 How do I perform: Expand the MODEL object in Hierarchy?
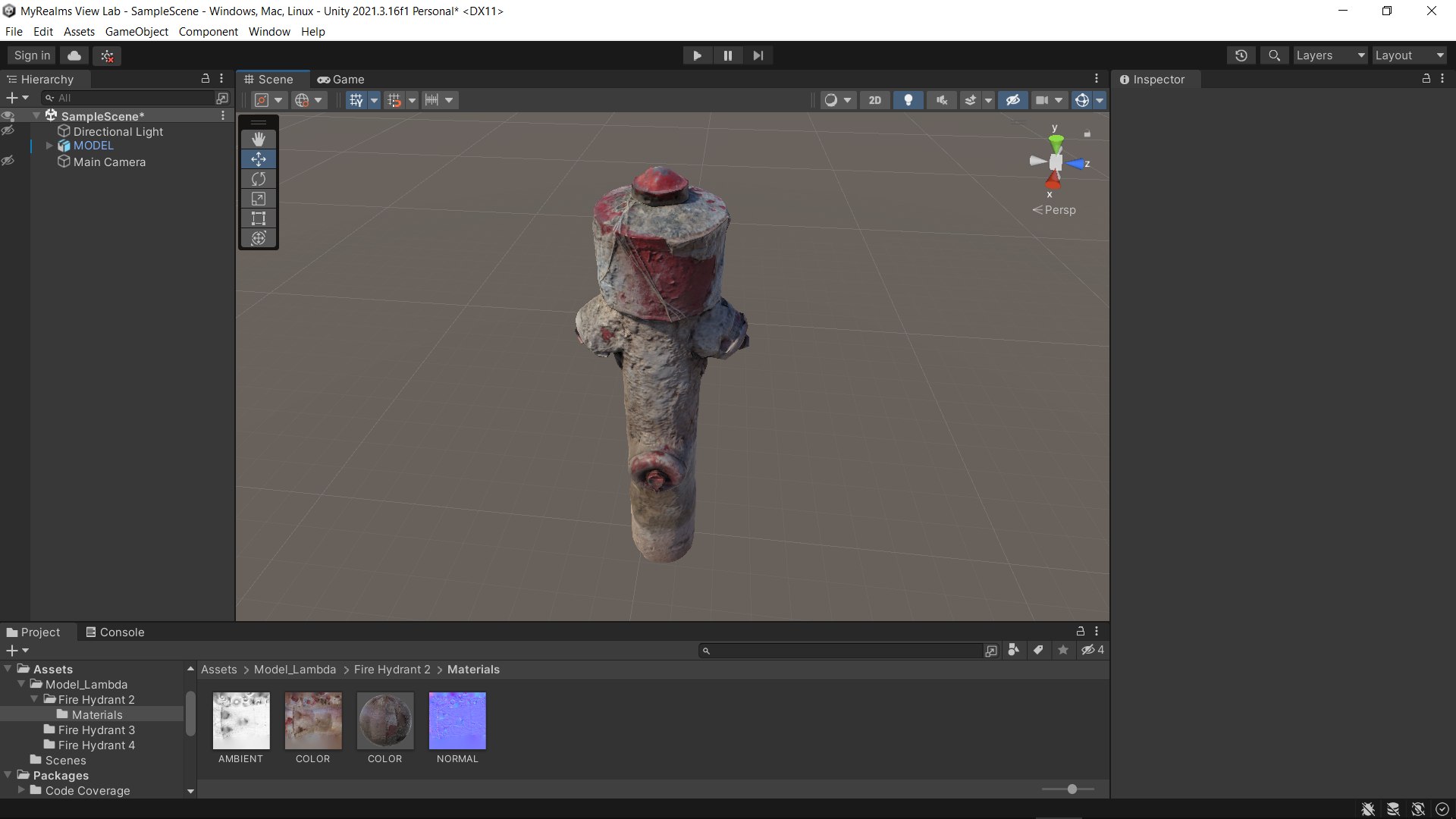(x=49, y=146)
